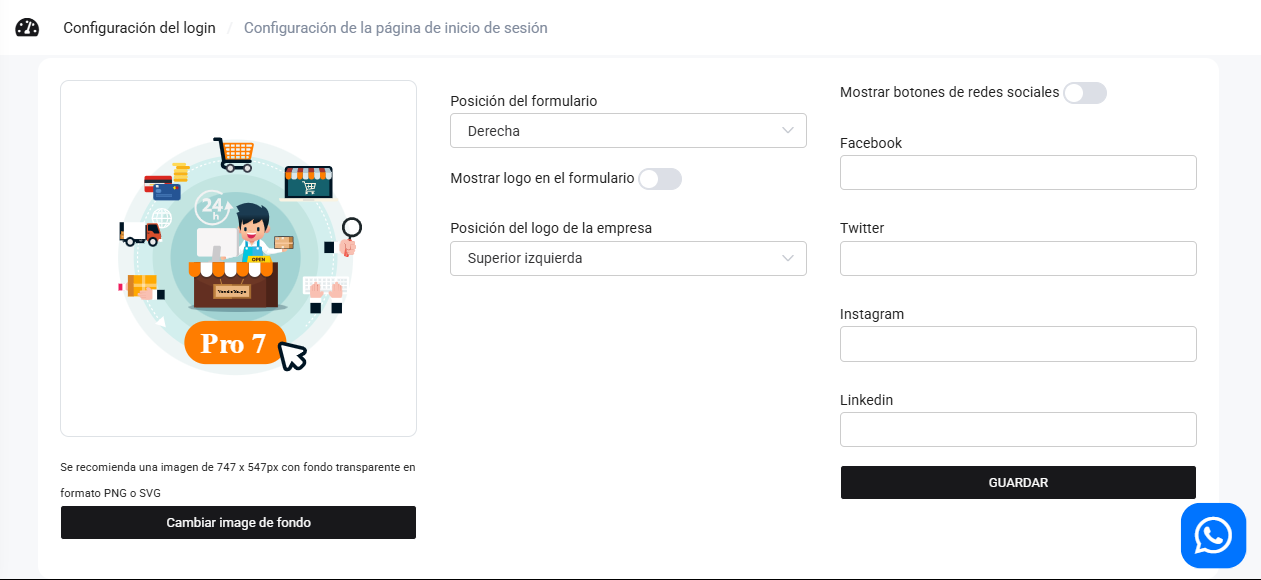This screenshot has height=580, width=1261.
Task: Click the chevron next to Superior izquierda
Action: tap(789, 258)
